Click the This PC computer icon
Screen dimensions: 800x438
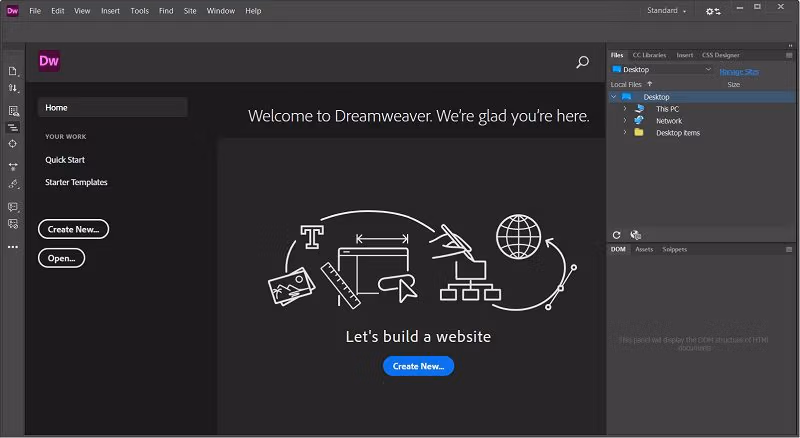point(639,108)
